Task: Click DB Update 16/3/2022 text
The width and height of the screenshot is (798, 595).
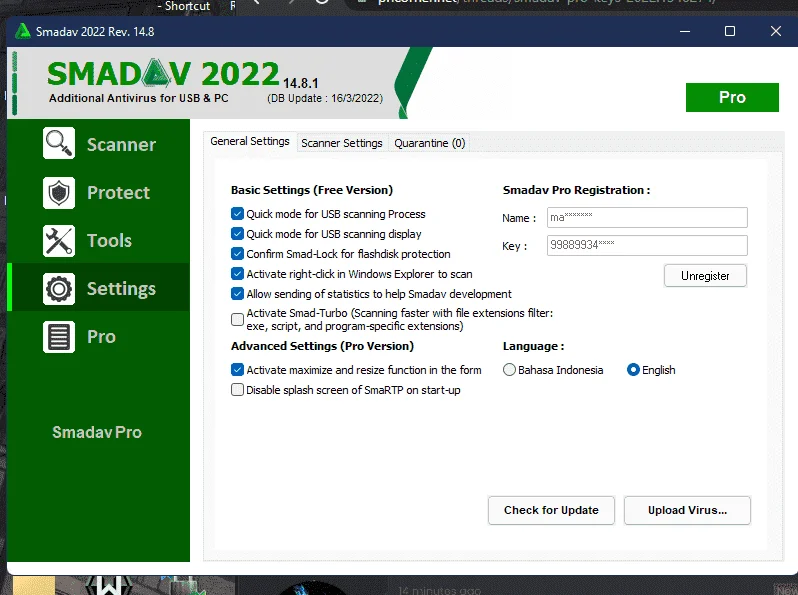Action: point(325,98)
